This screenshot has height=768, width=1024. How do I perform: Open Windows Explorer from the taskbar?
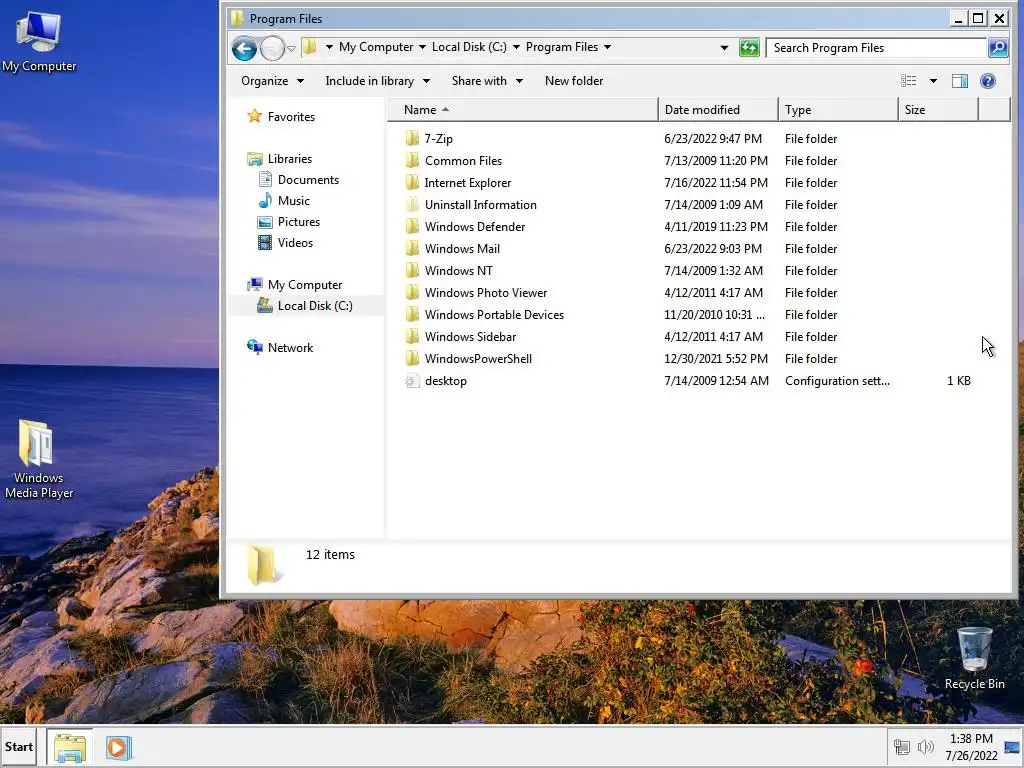[70, 748]
